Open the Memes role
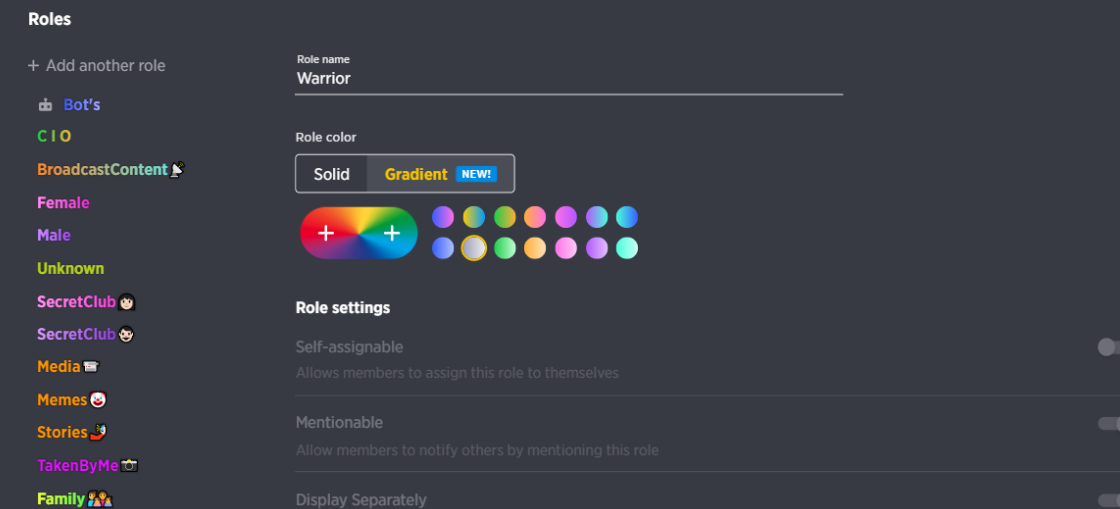Screen dimensions: 1120x509 62,400
